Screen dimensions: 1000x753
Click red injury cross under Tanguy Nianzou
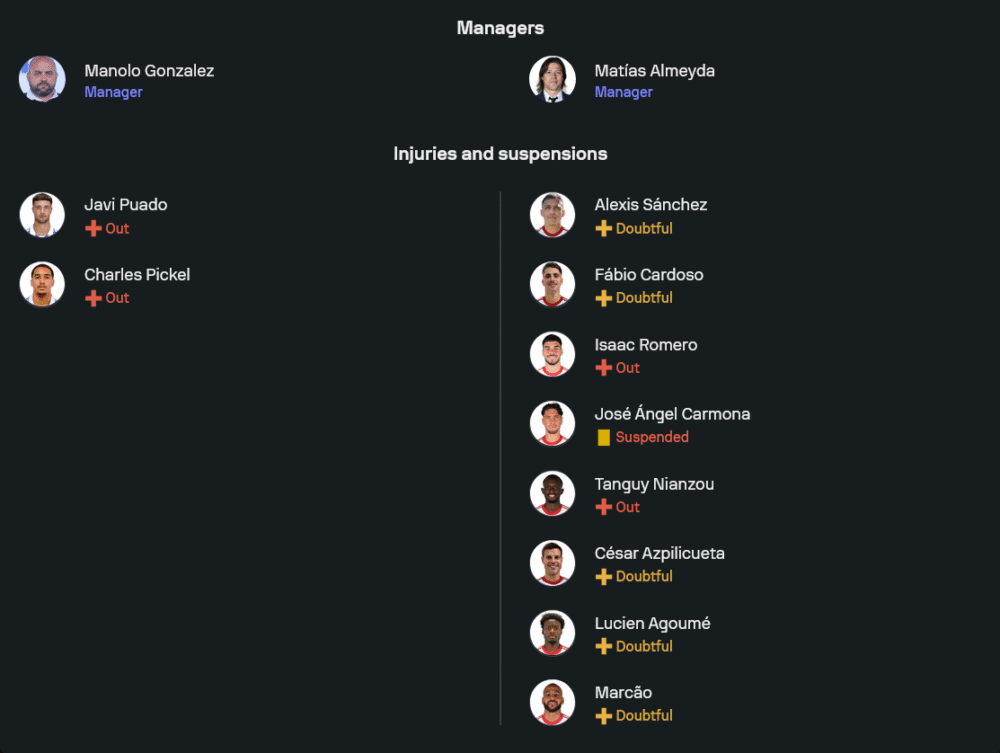pos(603,507)
